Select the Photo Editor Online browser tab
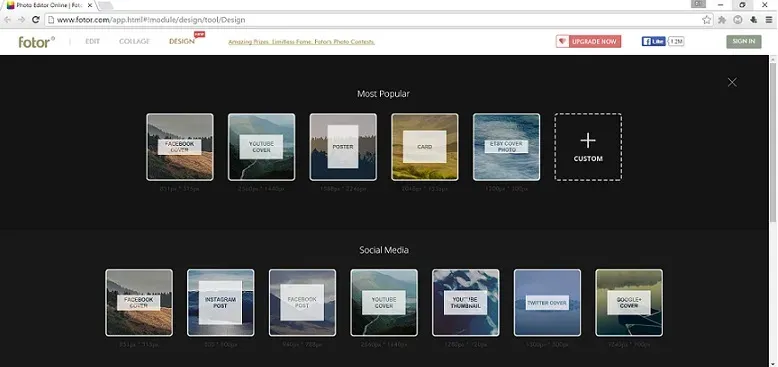Image resolution: width=778 pixels, height=367 pixels. (48, 5)
